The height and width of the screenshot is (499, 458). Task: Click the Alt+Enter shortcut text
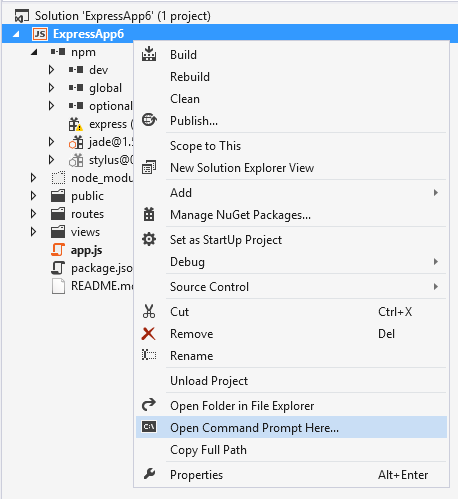[x=403, y=475]
